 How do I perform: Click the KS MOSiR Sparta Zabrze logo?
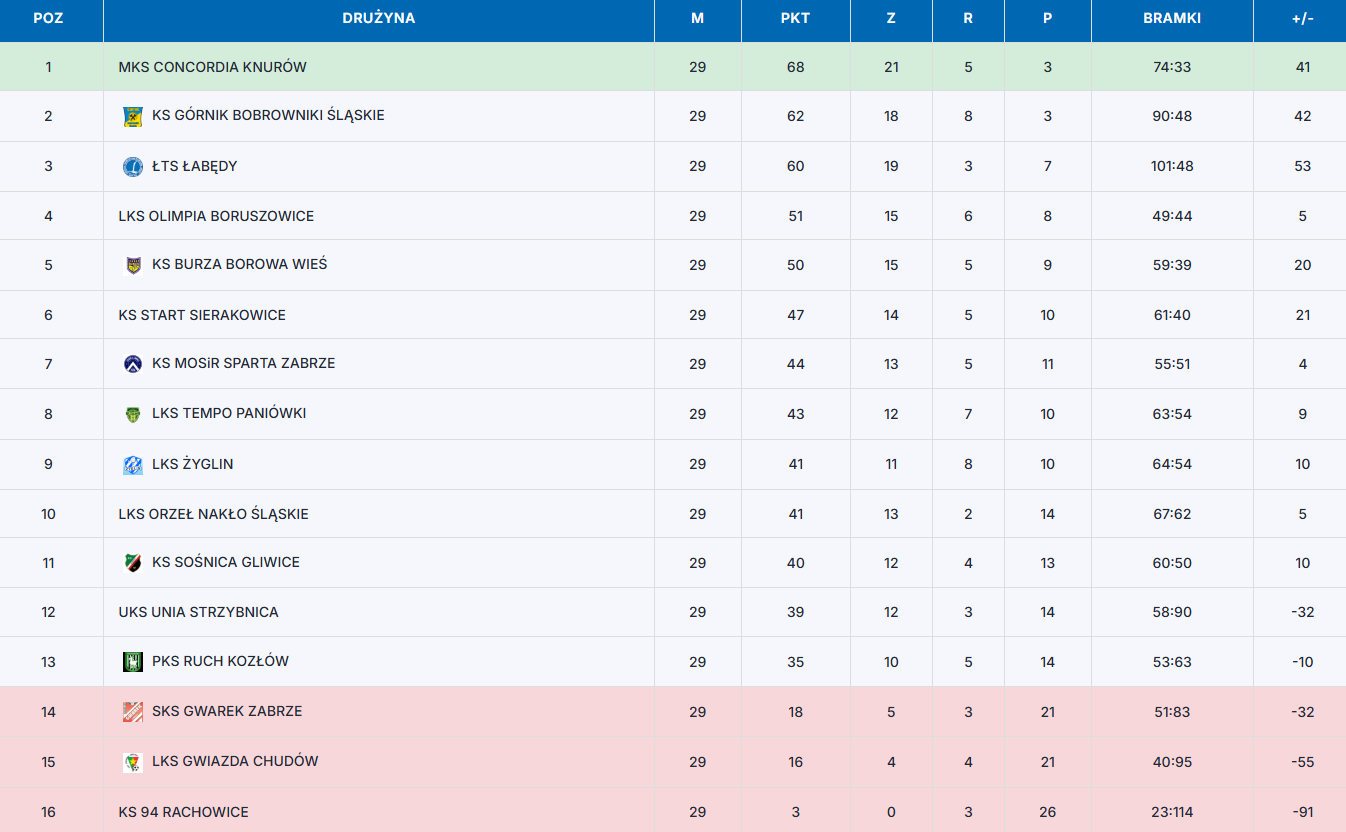tap(133, 364)
